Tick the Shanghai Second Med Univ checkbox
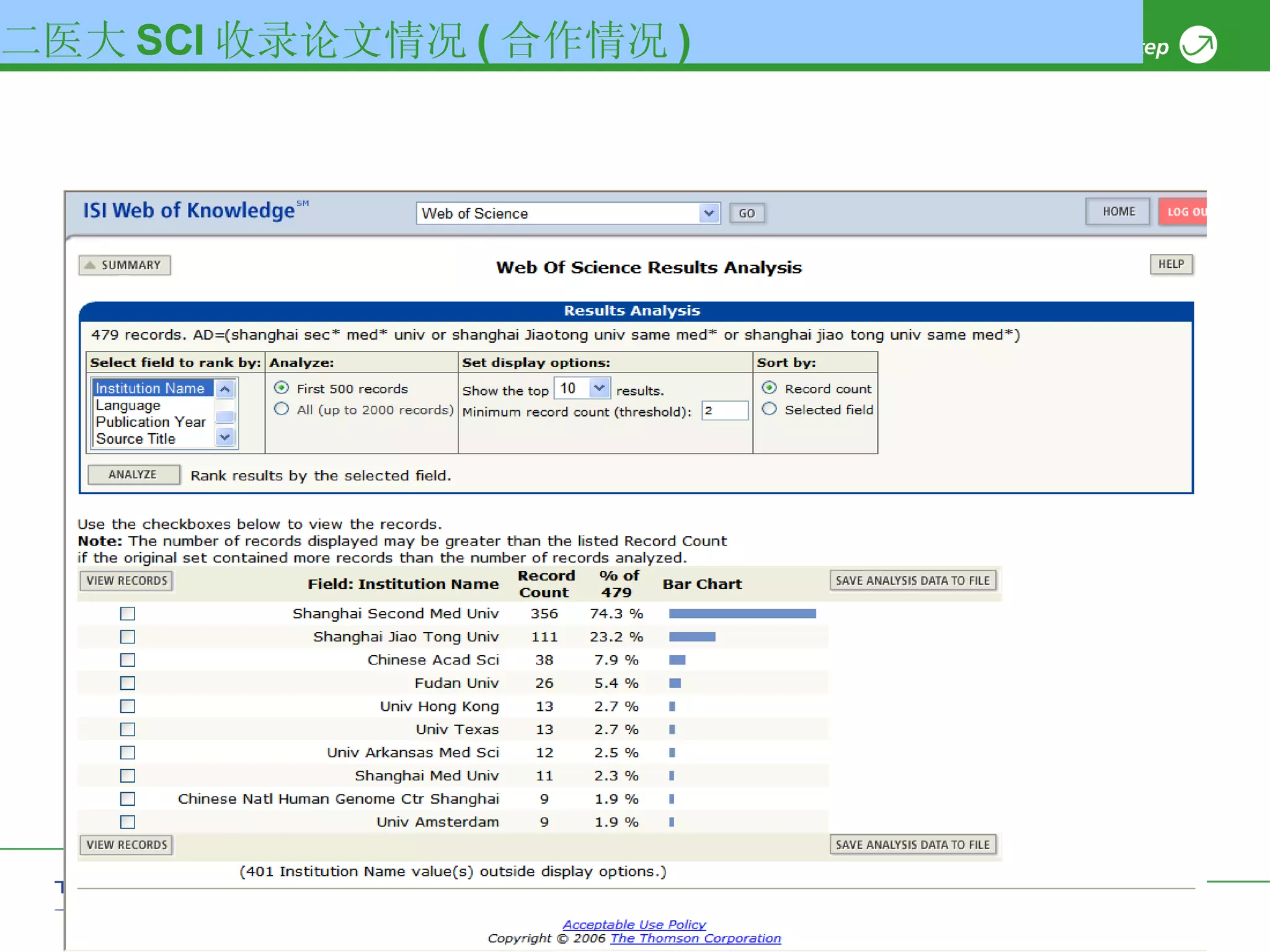 coord(128,614)
